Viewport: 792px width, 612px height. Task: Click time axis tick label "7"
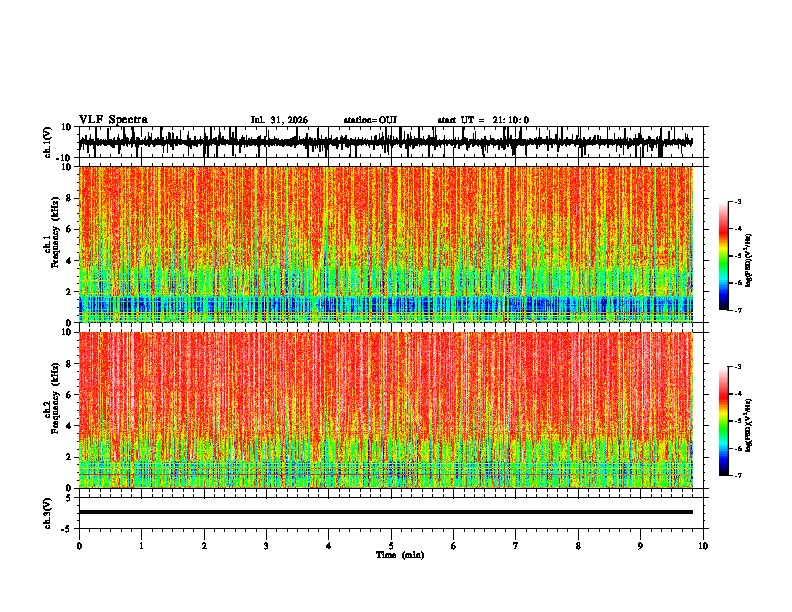click(516, 546)
